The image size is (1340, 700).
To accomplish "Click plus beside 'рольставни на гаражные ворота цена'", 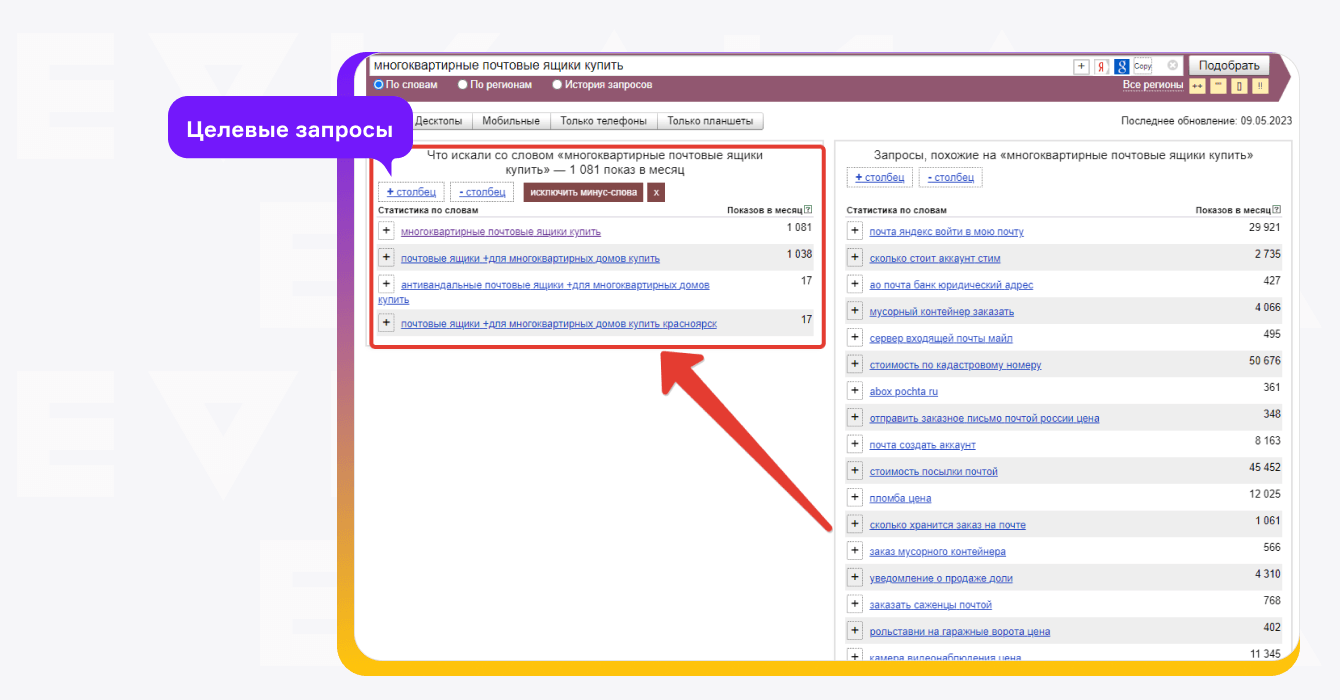I will tap(855, 631).
